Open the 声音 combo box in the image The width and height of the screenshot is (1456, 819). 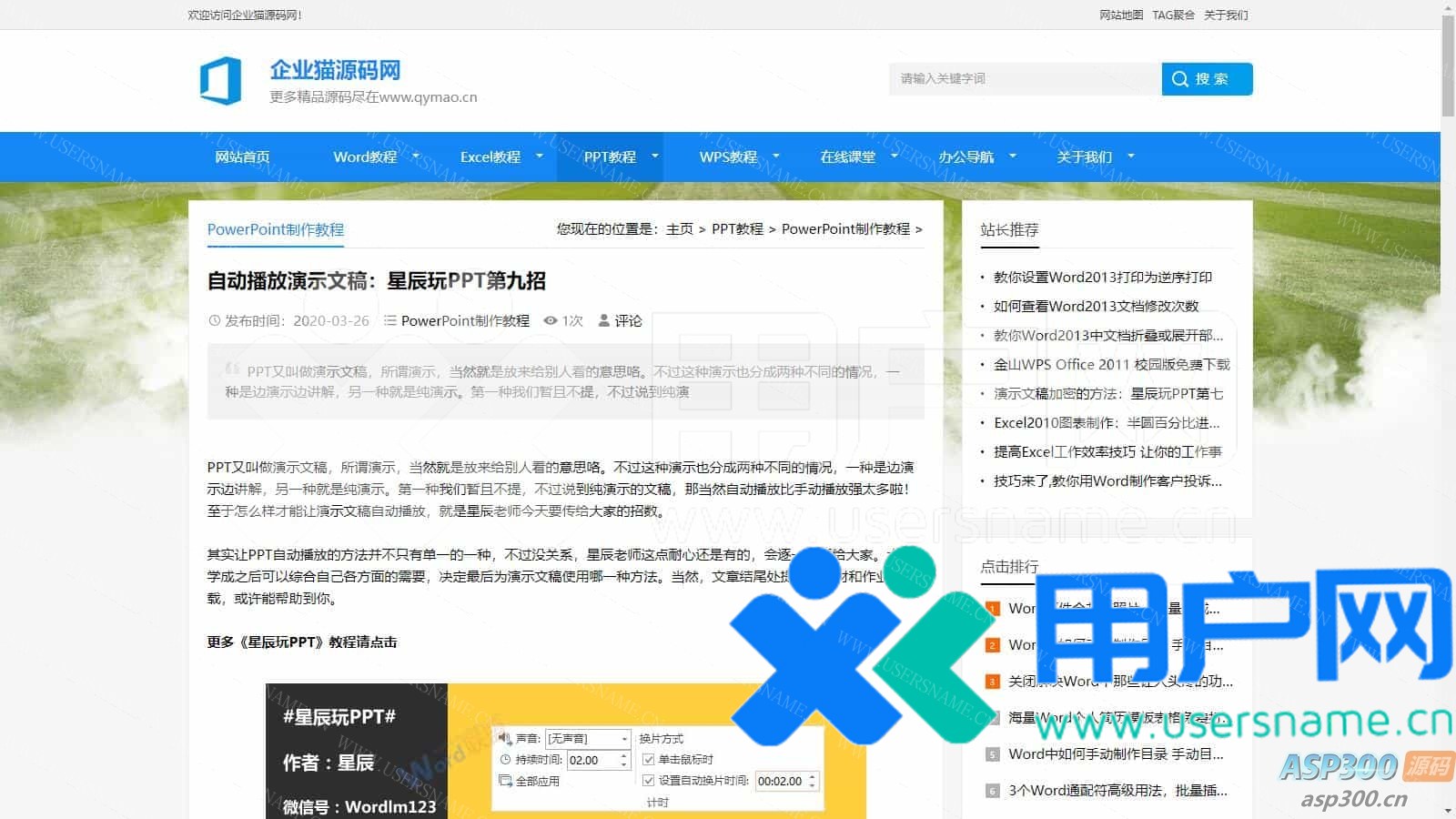point(588,739)
